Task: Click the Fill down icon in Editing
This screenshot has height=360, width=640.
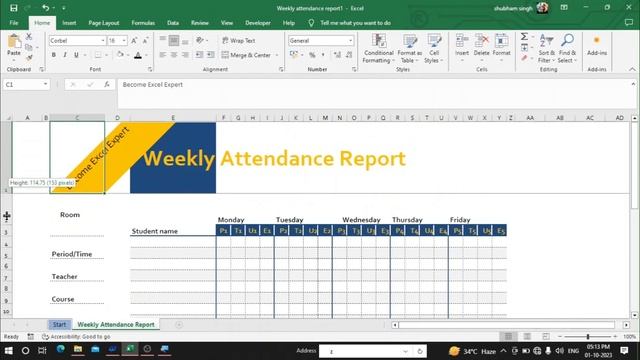Action: point(524,48)
